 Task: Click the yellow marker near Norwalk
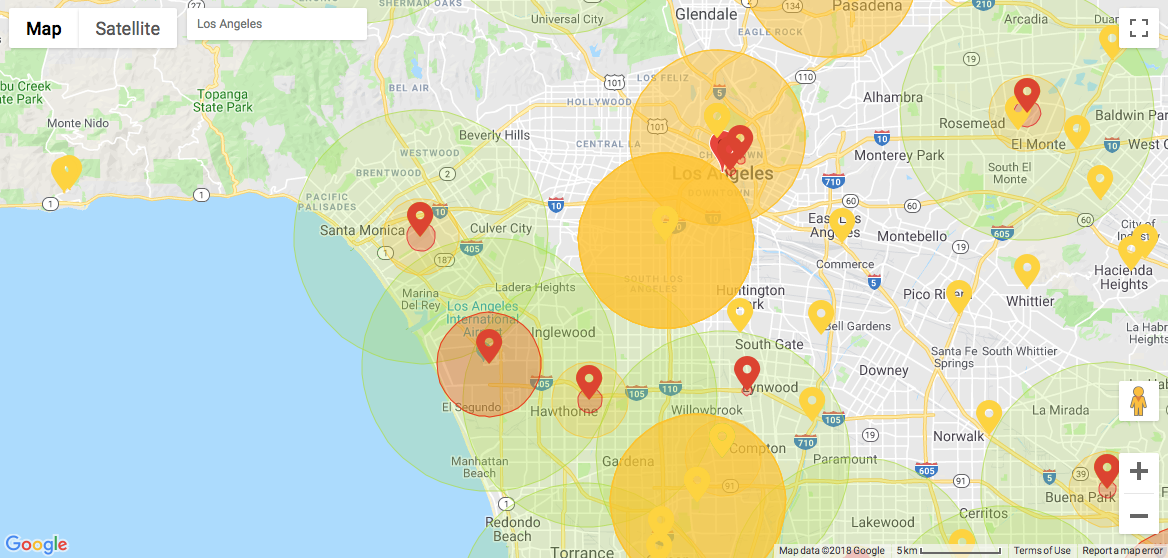point(988,415)
